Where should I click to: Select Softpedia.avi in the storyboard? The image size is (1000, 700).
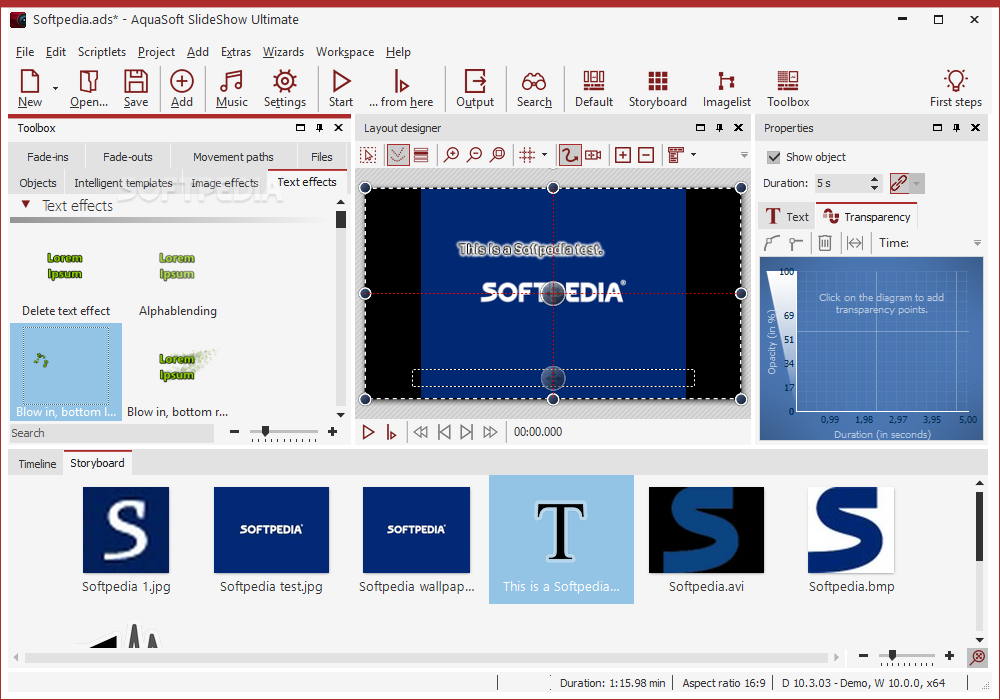tap(706, 539)
